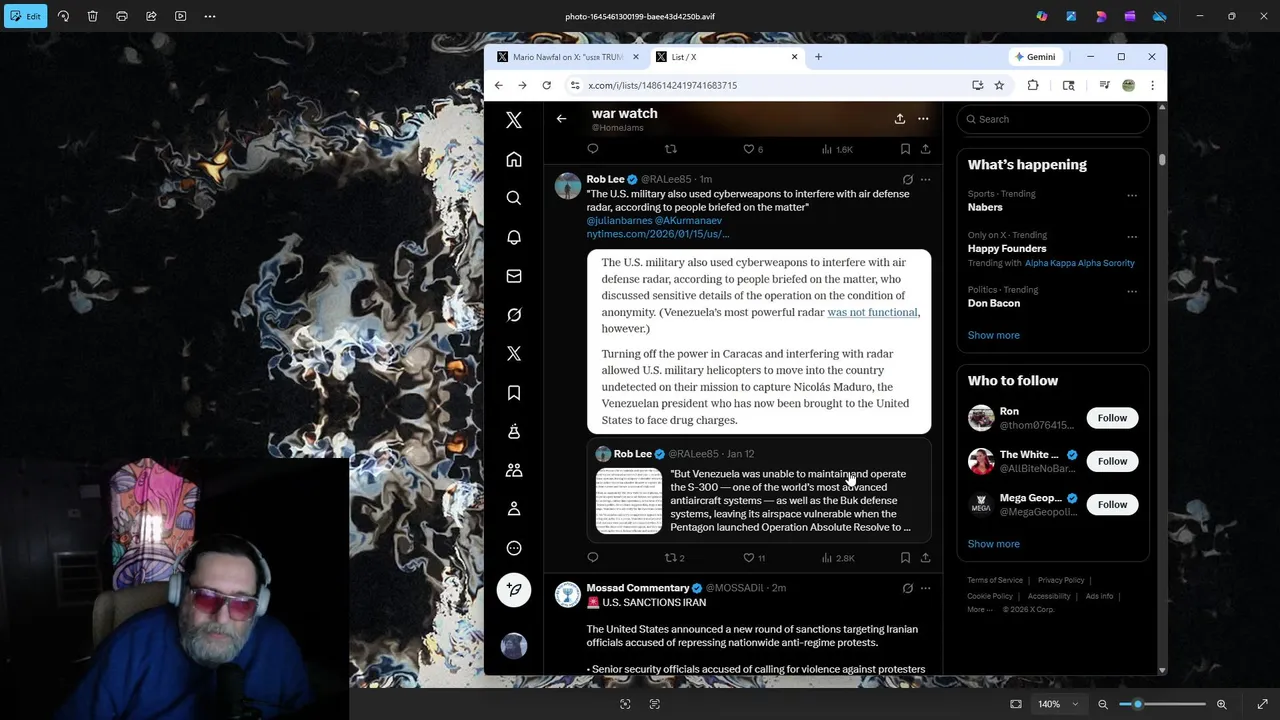Go back in browser history
1280x720 pixels.
[x=499, y=85]
